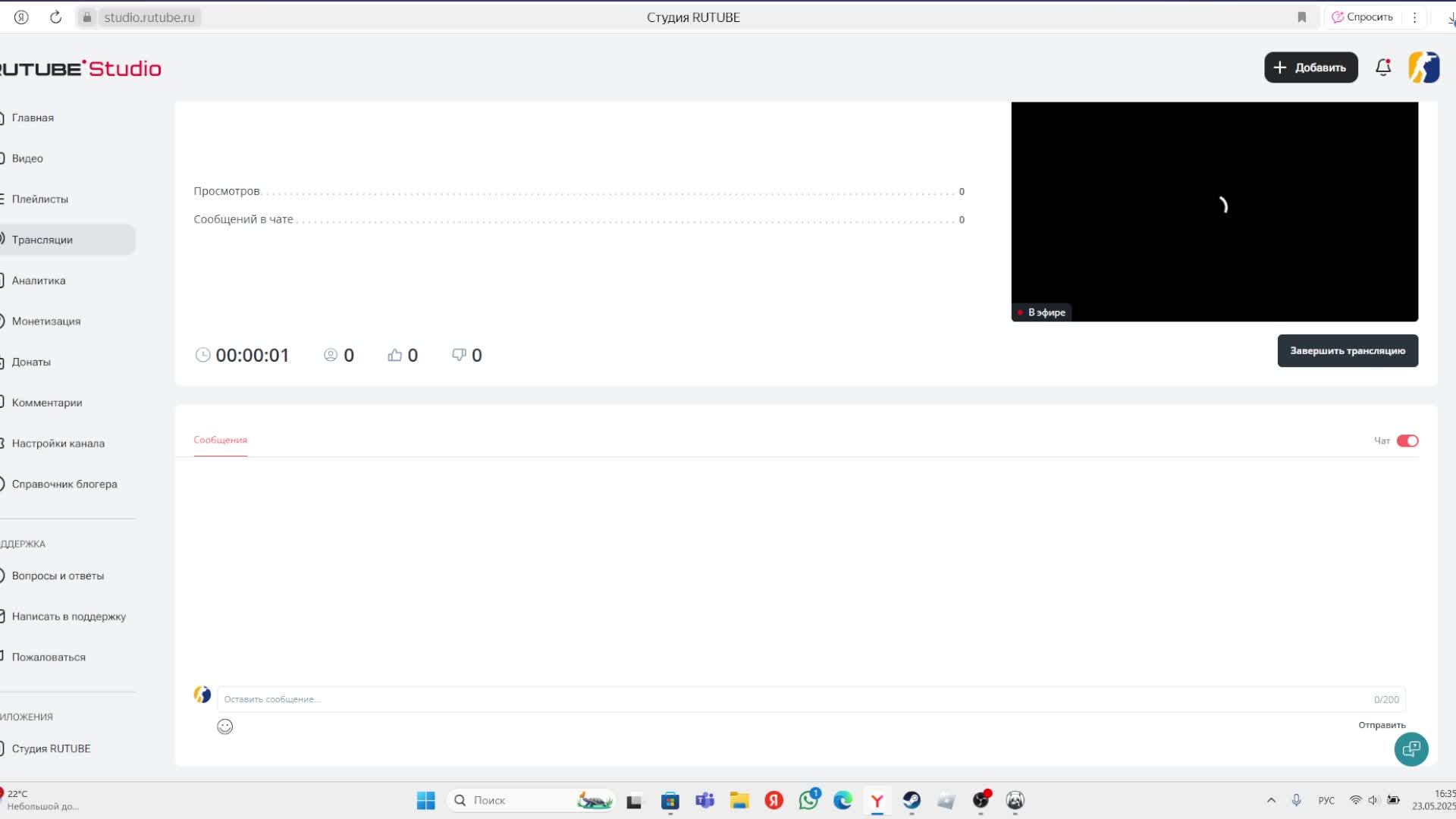Open the channel avatar menu

(1423, 67)
